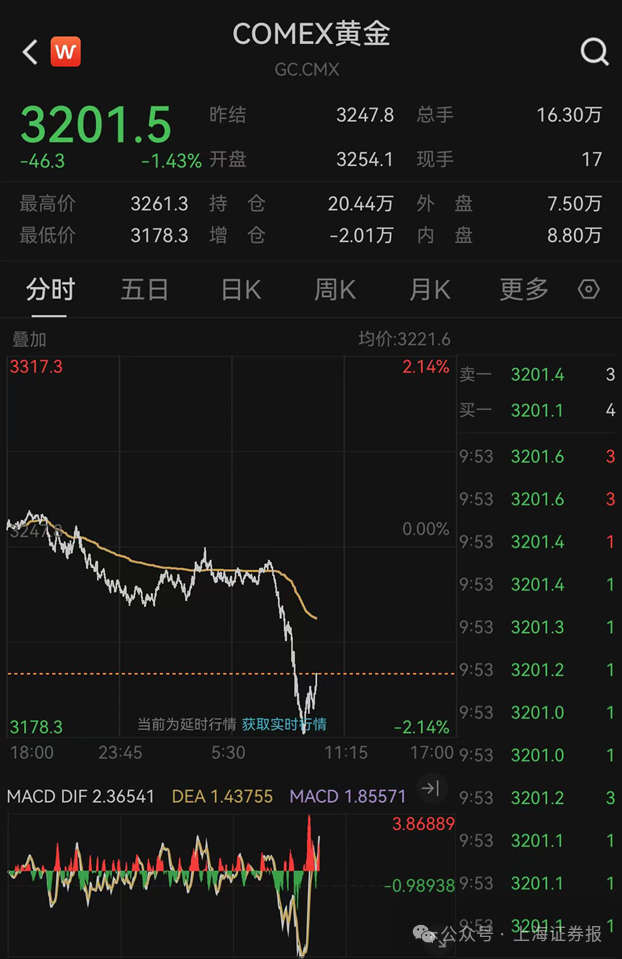Viewport: 622px width, 959px height.
Task: Select the 卖一 order row
Action: [x=537, y=375]
